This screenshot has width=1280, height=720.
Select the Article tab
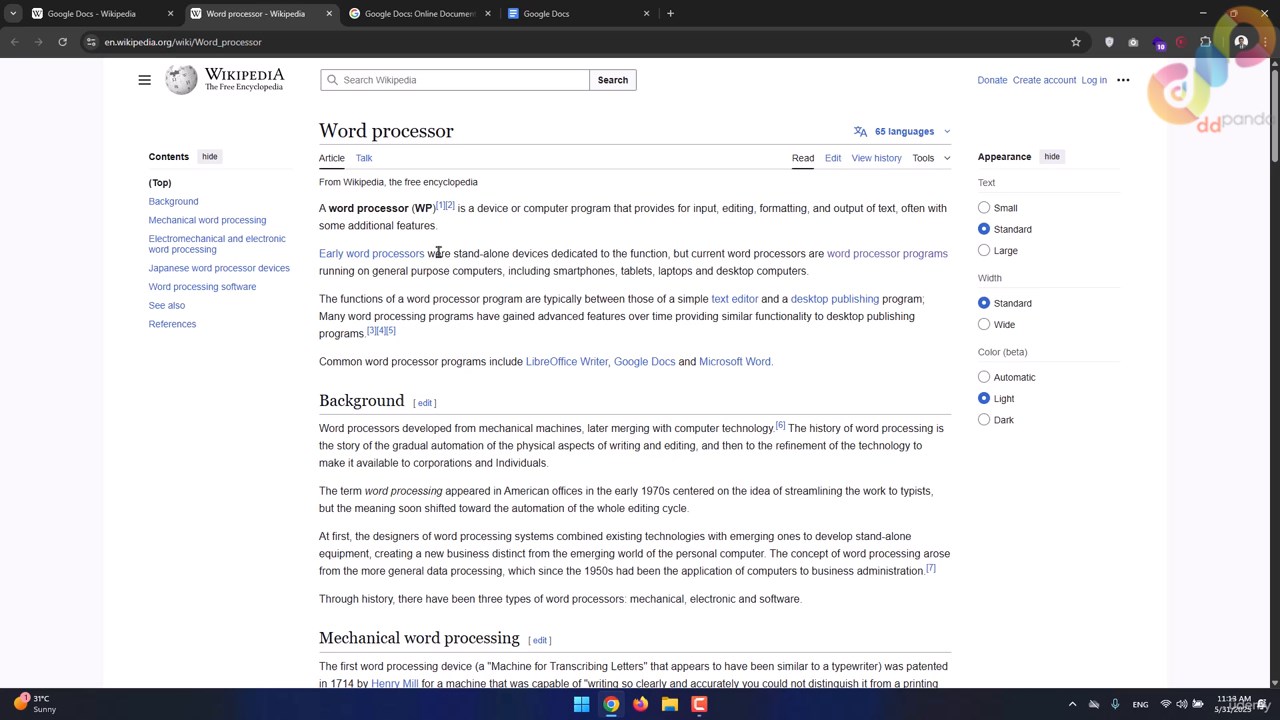pyautogui.click(x=332, y=158)
